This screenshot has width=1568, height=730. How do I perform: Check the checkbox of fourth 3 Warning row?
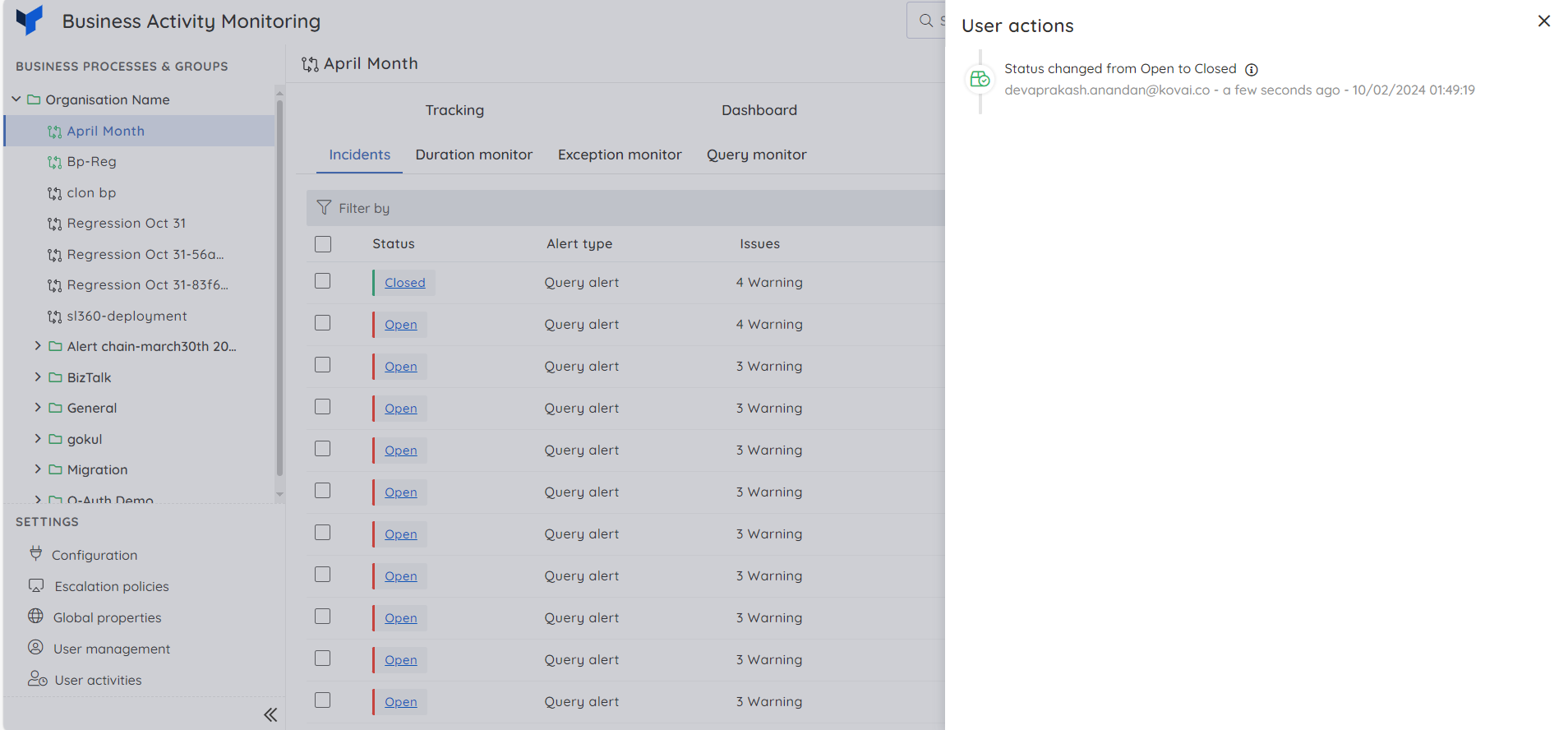(x=323, y=491)
